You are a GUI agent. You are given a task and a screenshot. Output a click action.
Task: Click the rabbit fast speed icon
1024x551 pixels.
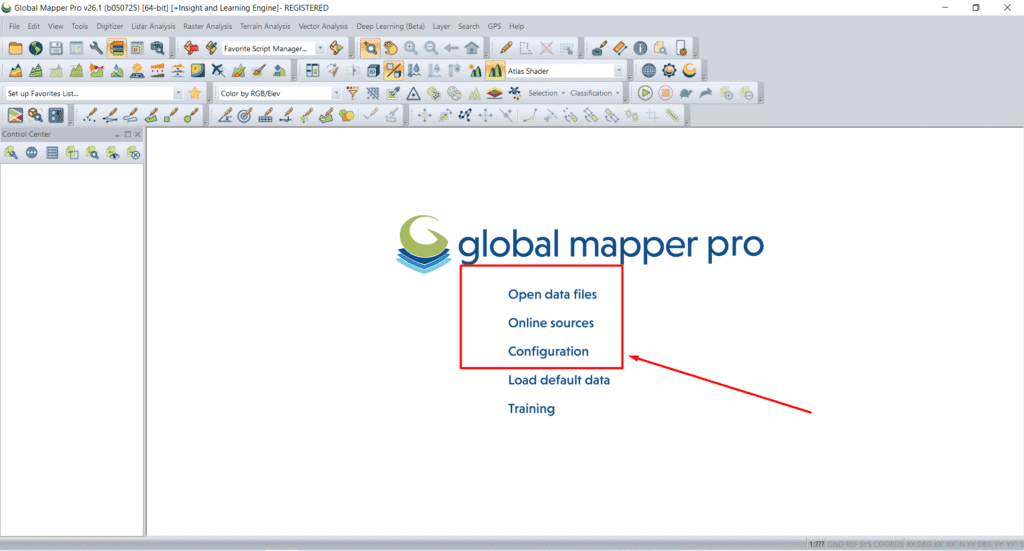(x=706, y=93)
